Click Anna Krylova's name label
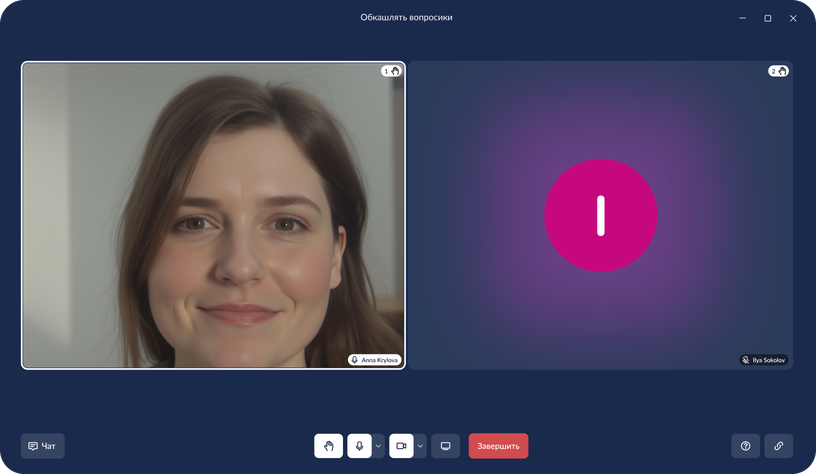 coord(374,360)
